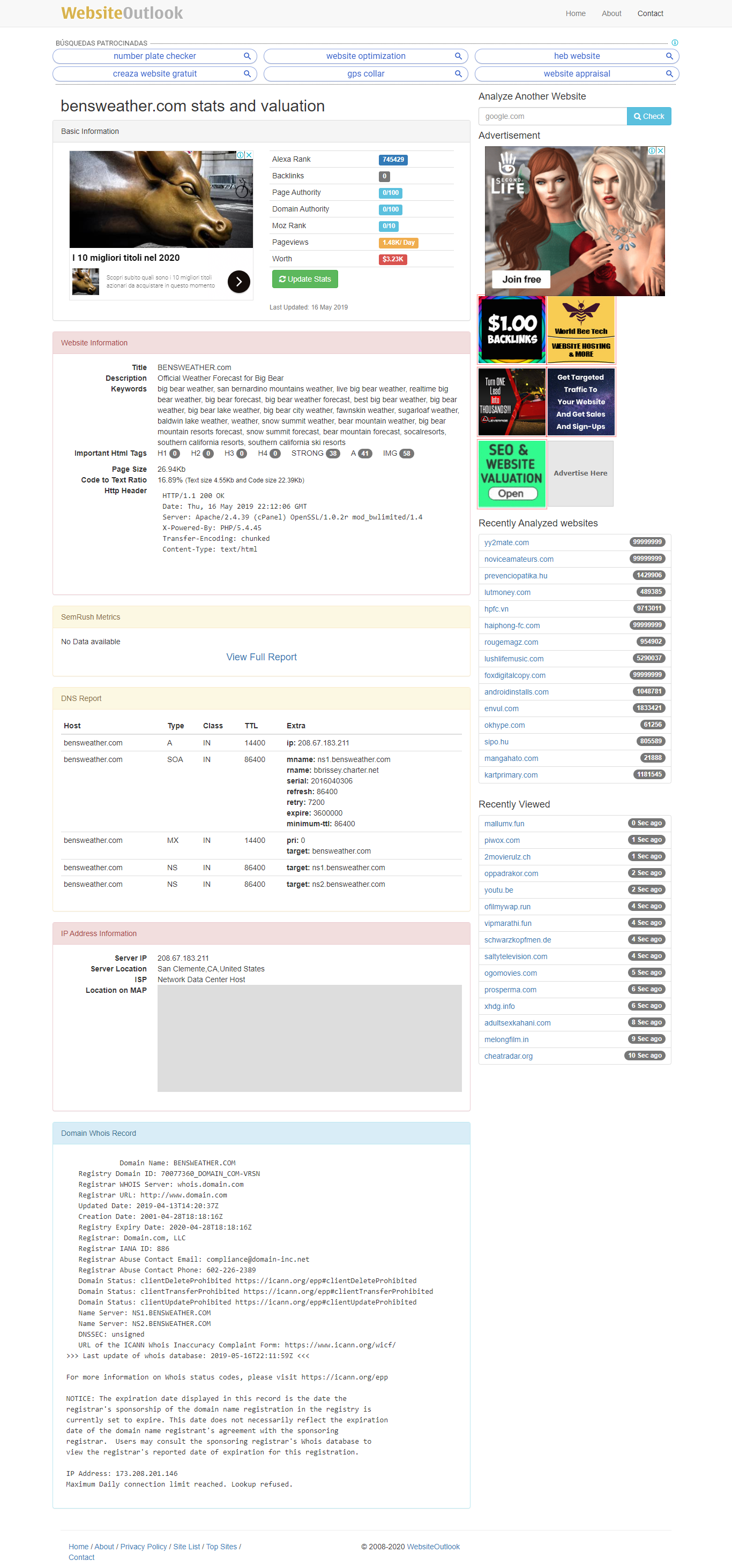The width and height of the screenshot is (732, 1568).
Task: Click the search icon beside gps collar
Action: [x=458, y=74]
